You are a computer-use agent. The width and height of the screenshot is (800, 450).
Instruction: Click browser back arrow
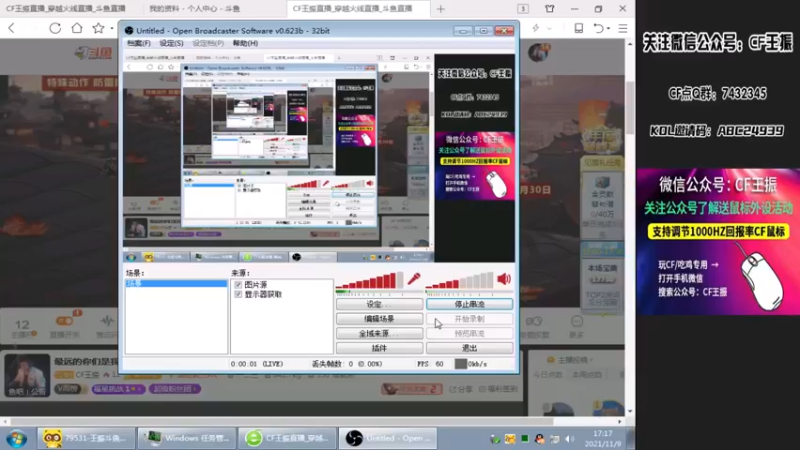(x=12, y=28)
